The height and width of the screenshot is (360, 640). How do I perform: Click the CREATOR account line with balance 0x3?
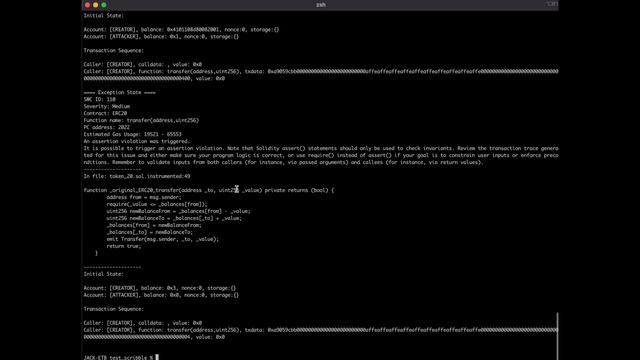pos(160,288)
